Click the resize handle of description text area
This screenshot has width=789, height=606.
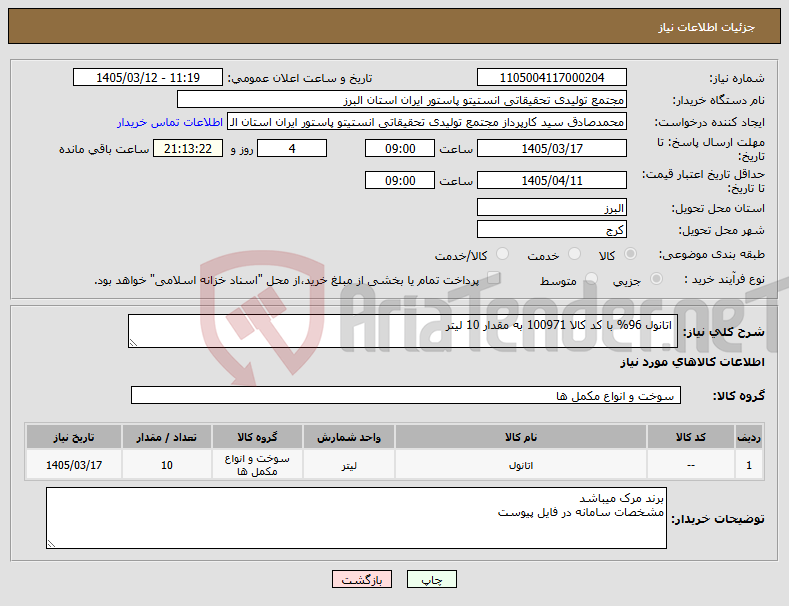click(133, 343)
